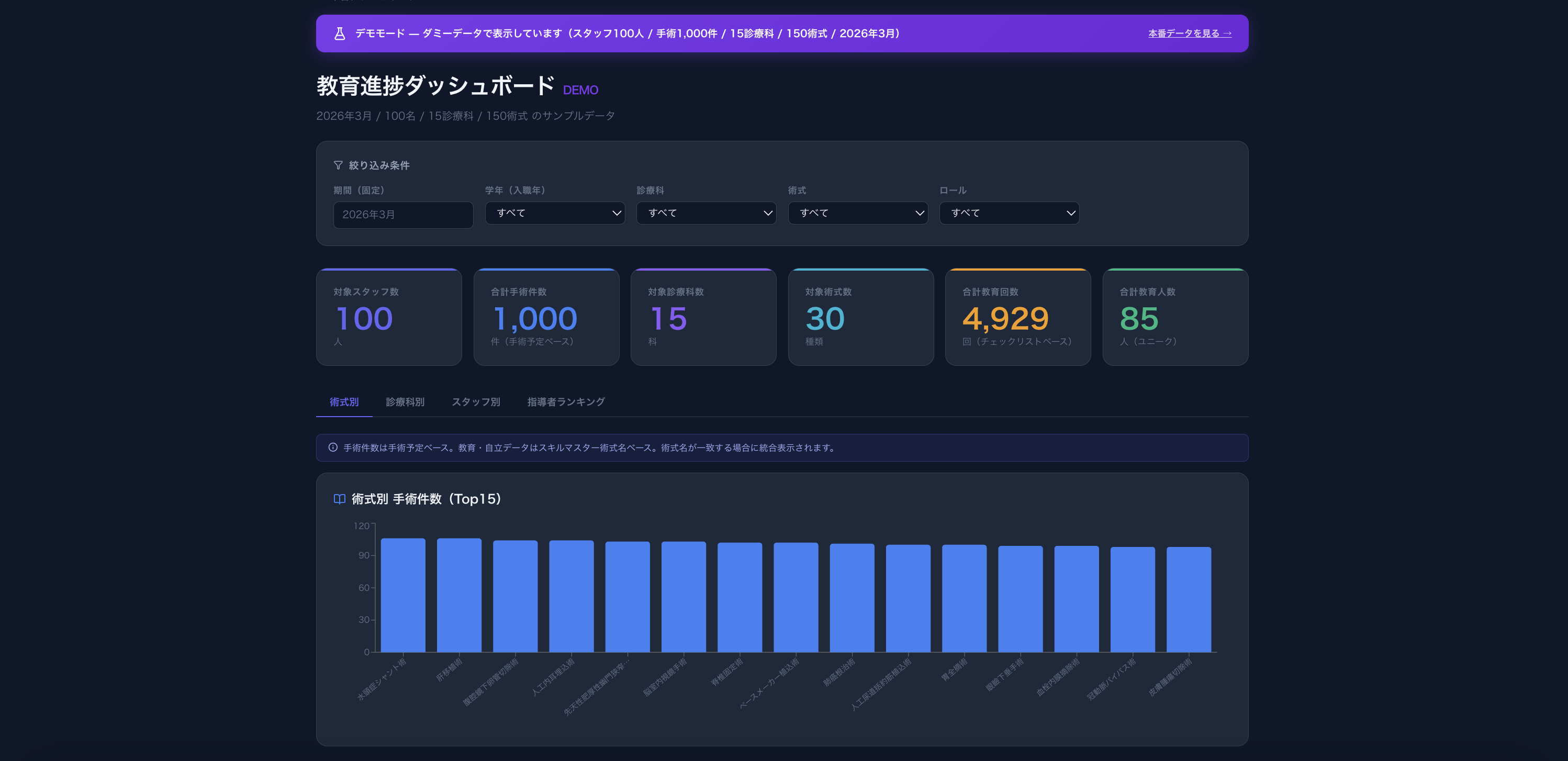Click the 水頭症シャント術 axis label
1568x761 pixels.
(x=382, y=679)
